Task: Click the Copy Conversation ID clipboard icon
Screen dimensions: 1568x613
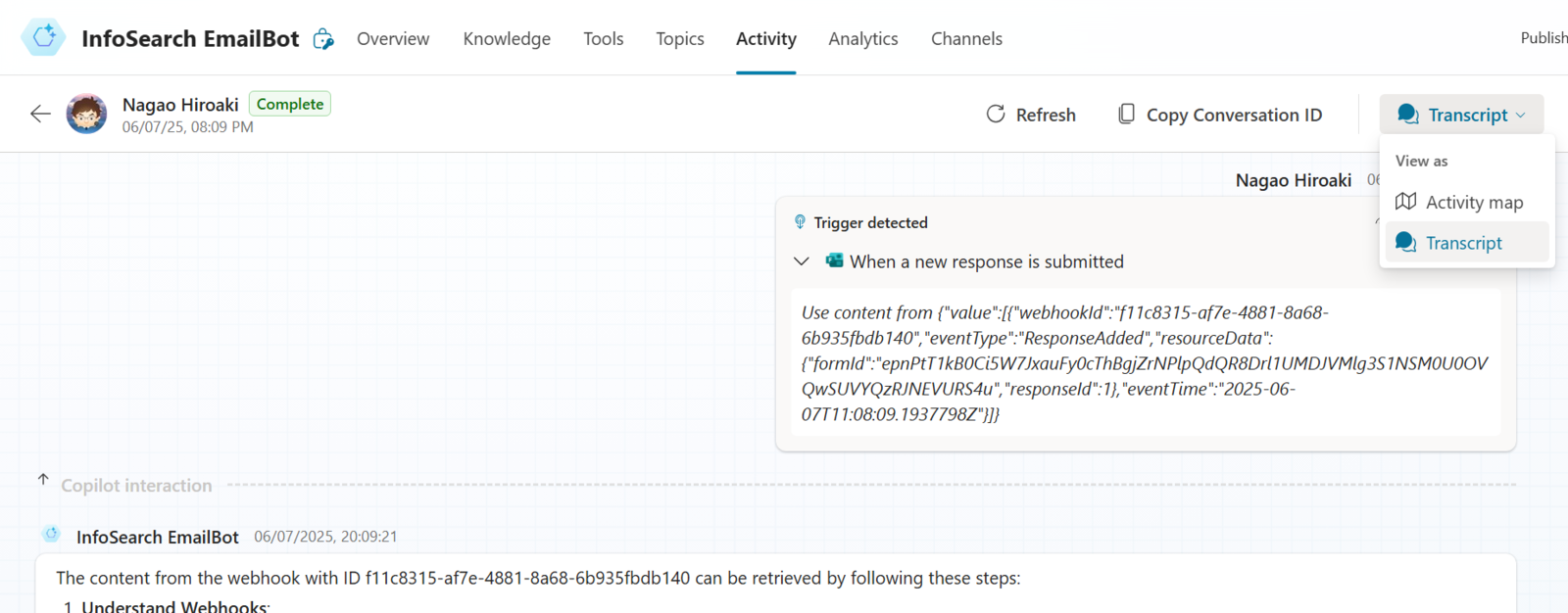Action: (1127, 115)
